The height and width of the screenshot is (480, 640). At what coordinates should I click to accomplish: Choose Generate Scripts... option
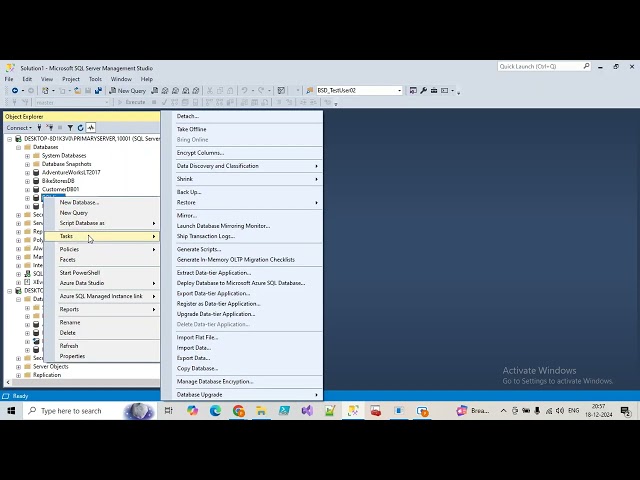pos(242,249)
